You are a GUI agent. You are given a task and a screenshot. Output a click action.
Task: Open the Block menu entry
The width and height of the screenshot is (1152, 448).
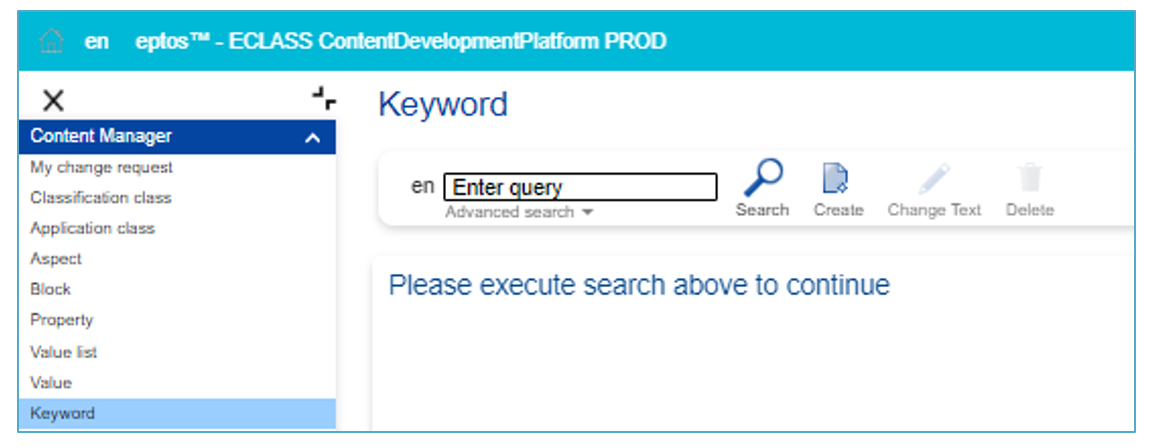(51, 289)
